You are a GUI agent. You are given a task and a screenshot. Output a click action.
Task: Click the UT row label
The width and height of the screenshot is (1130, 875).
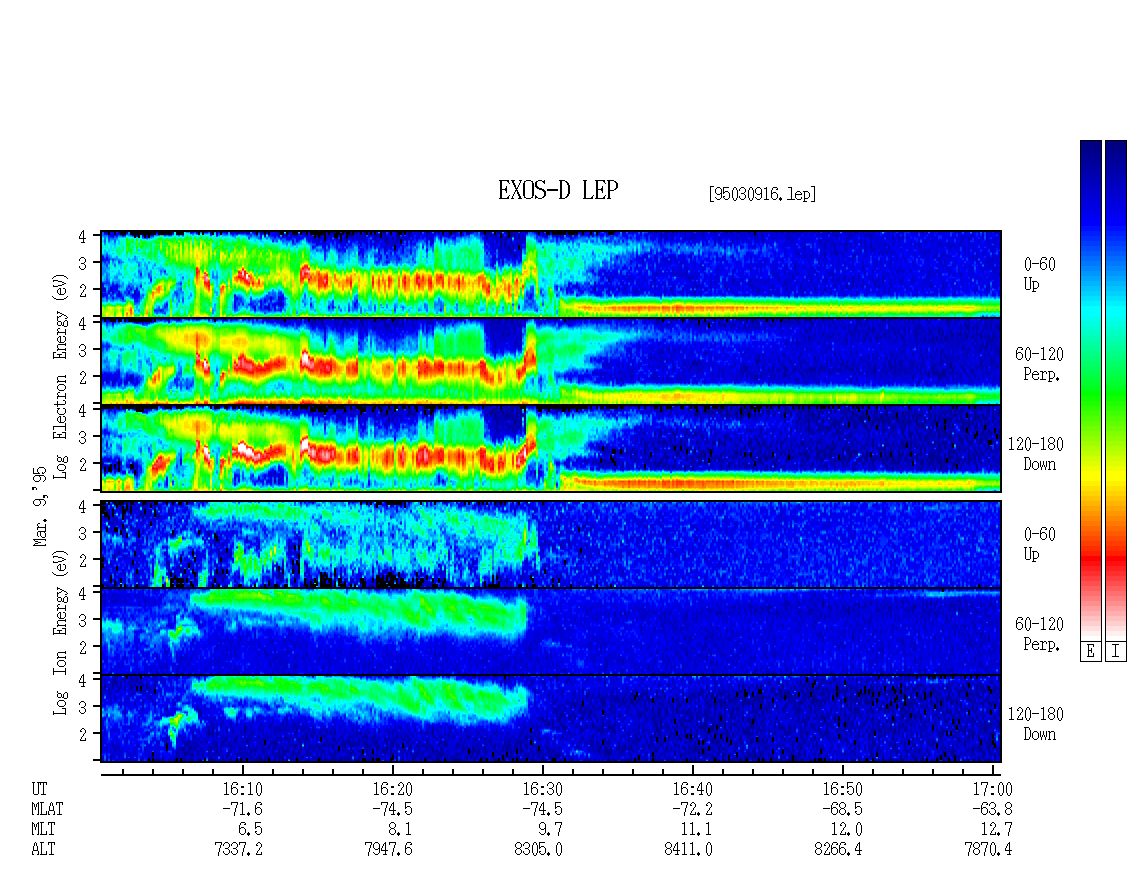point(40,789)
